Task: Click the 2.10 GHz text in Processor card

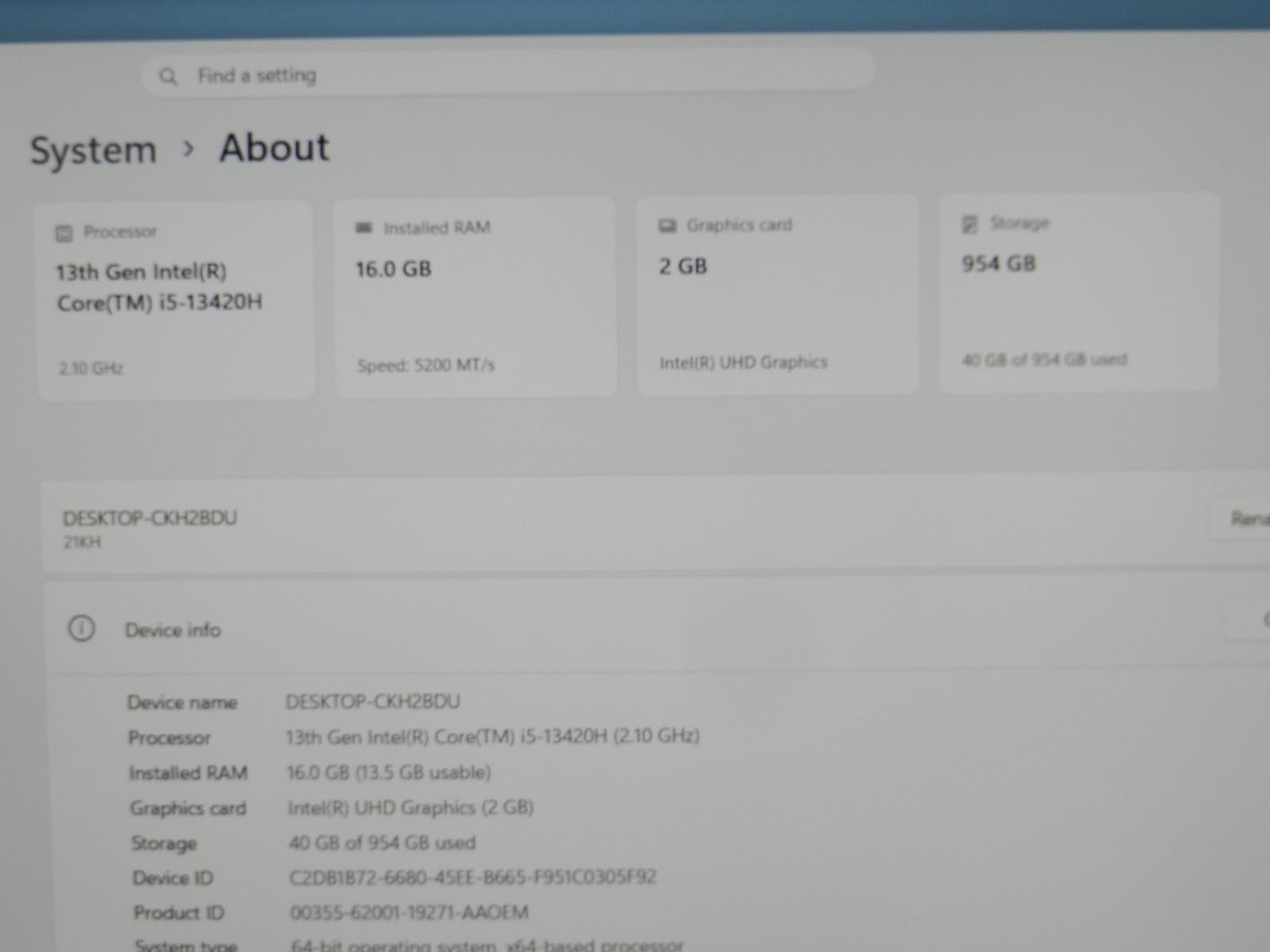Action: (90, 368)
